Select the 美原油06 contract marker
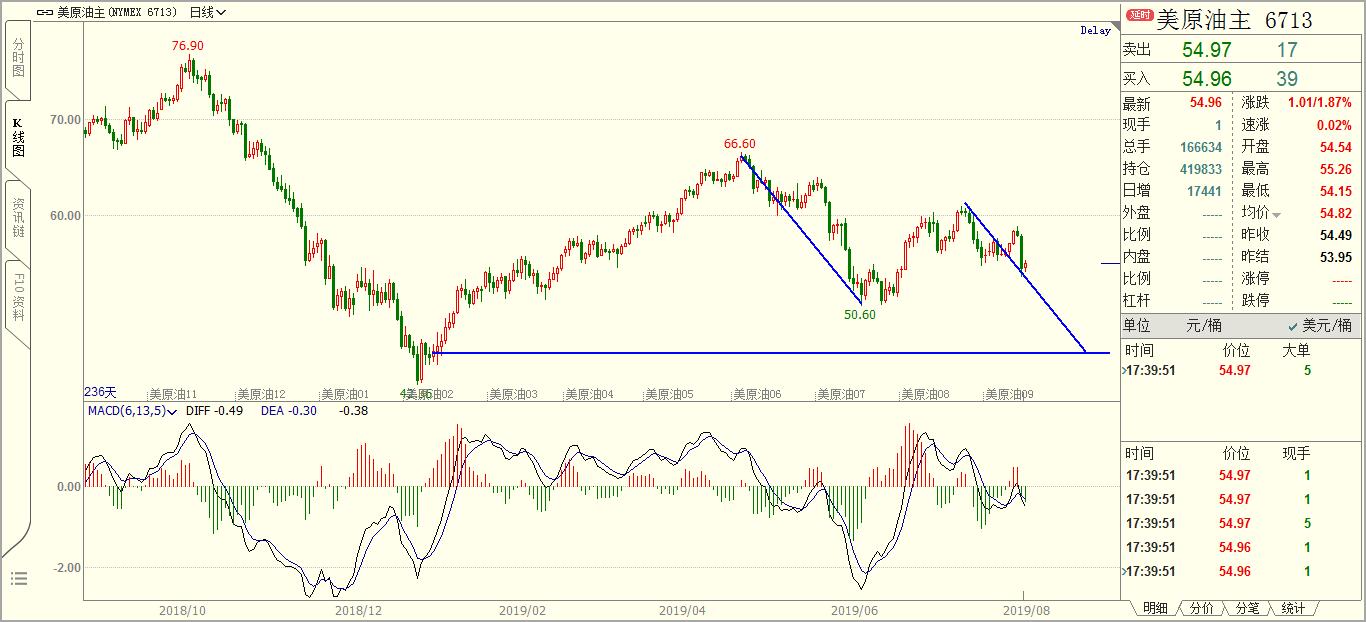 point(757,395)
